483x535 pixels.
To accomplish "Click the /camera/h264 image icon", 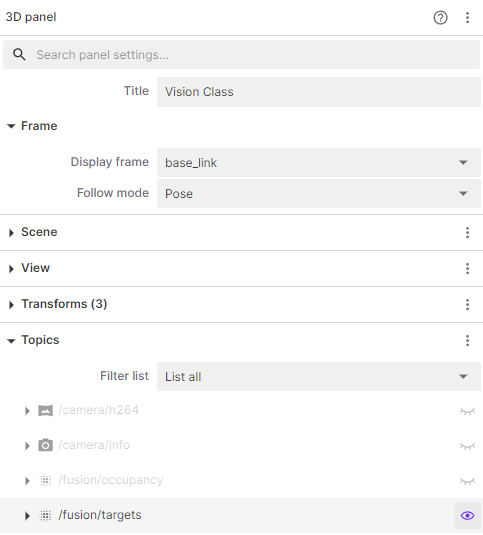I will click(45, 410).
